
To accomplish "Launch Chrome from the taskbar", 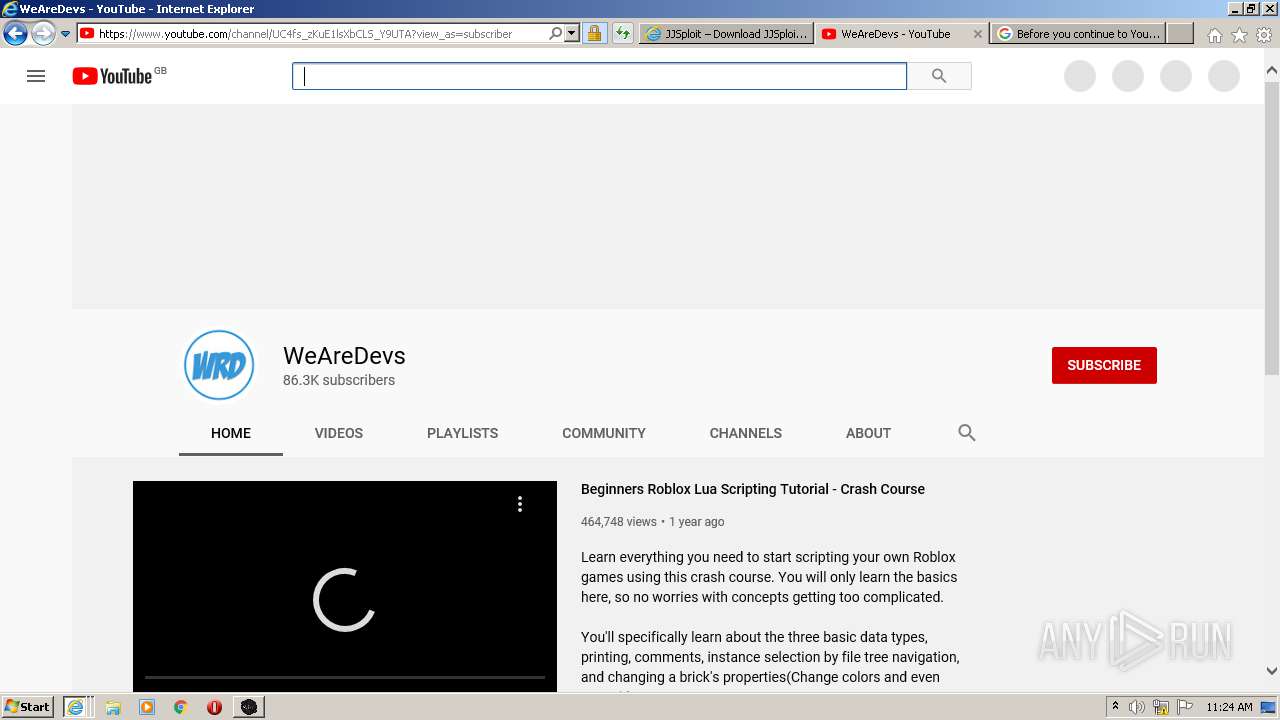I will [181, 707].
